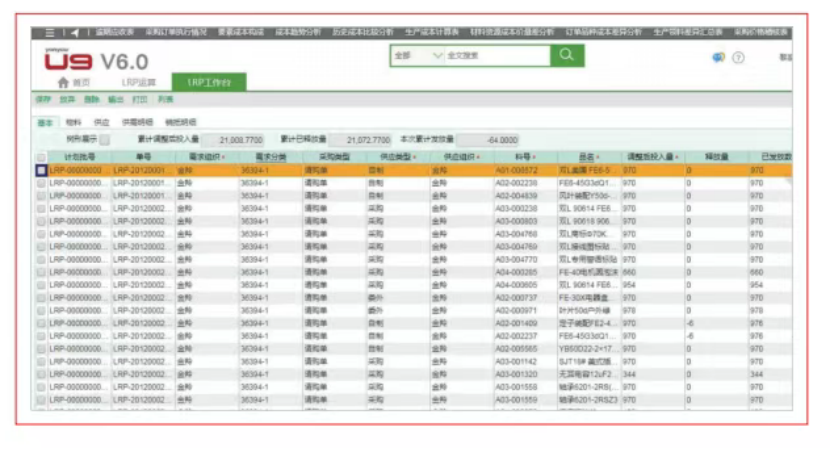Click the green magnifier search button
The width and height of the screenshot is (831, 449).
click(567, 55)
